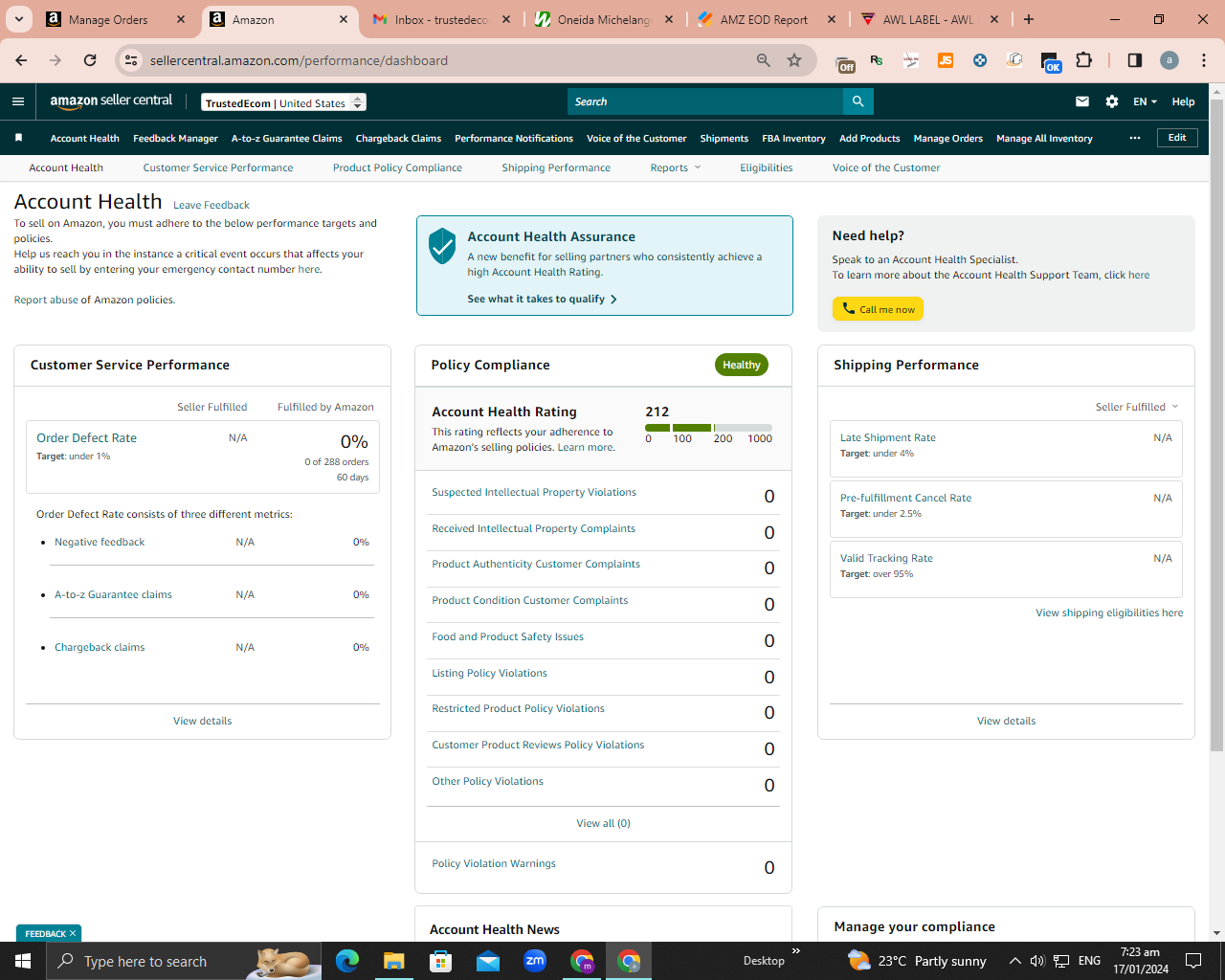Click the bookmark flag icon in the nav bar

click(18, 138)
